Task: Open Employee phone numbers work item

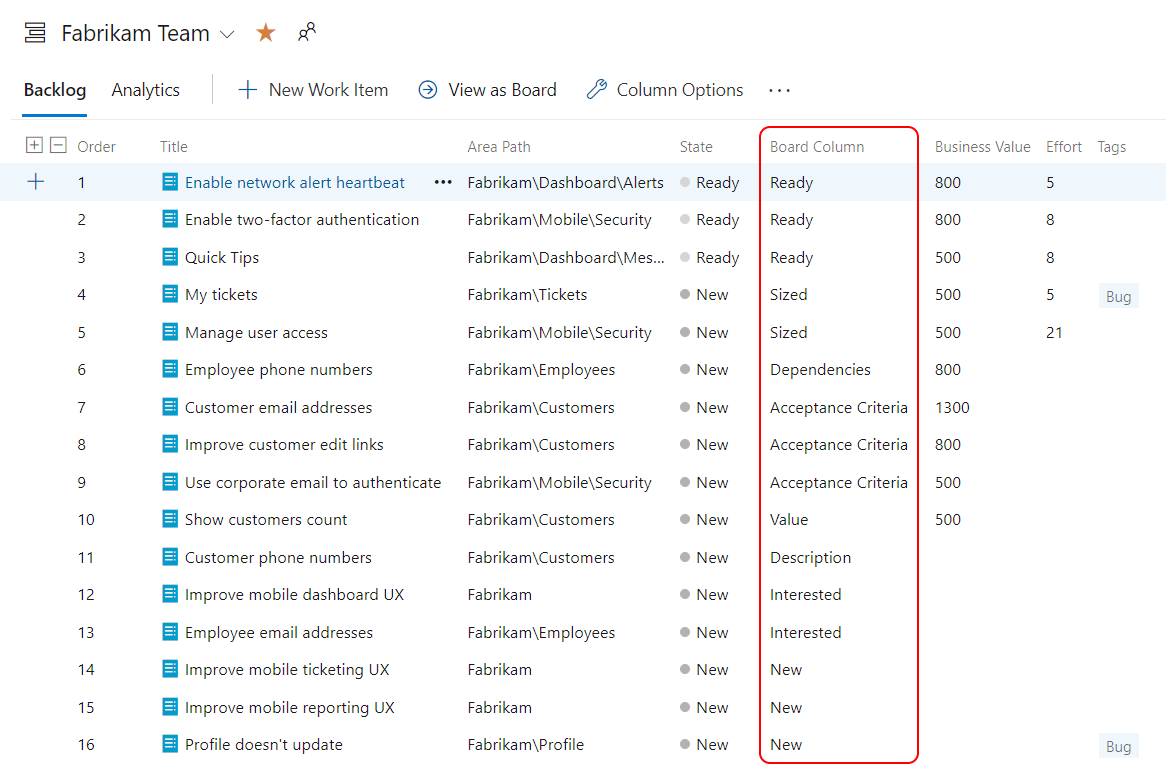Action: 278,370
